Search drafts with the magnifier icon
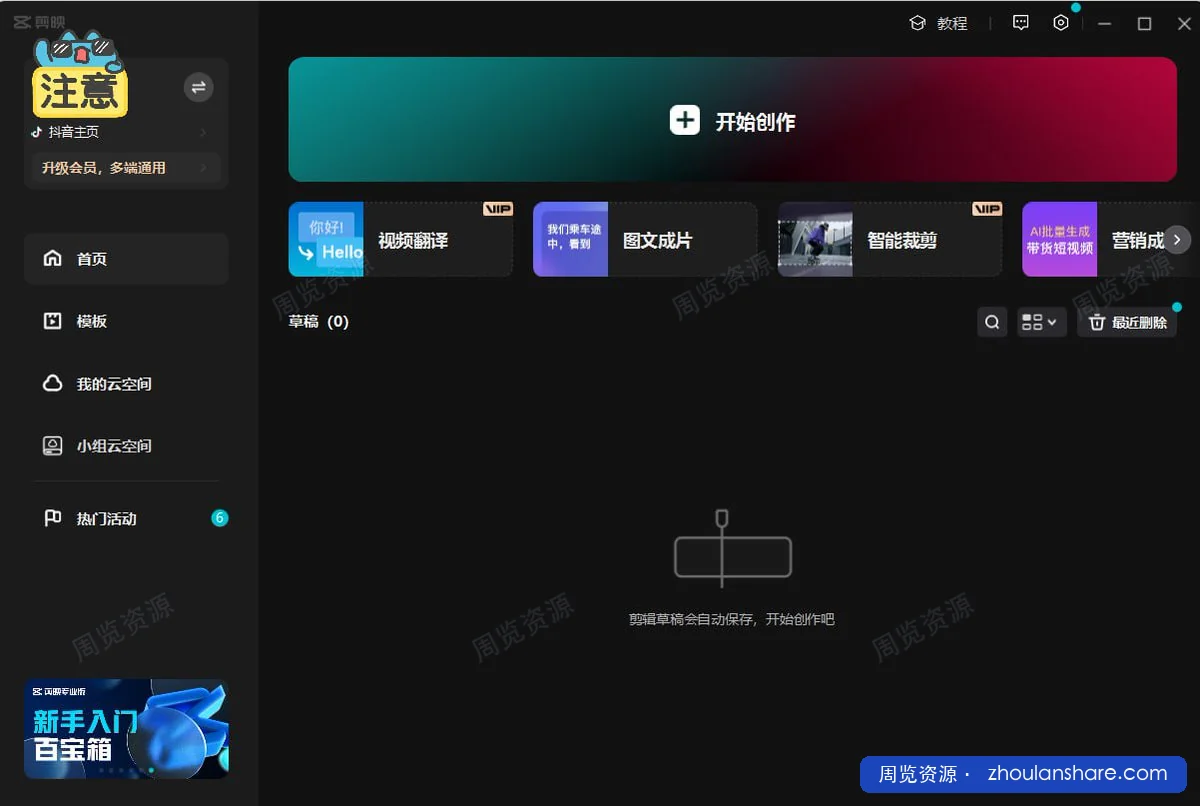 [992, 322]
